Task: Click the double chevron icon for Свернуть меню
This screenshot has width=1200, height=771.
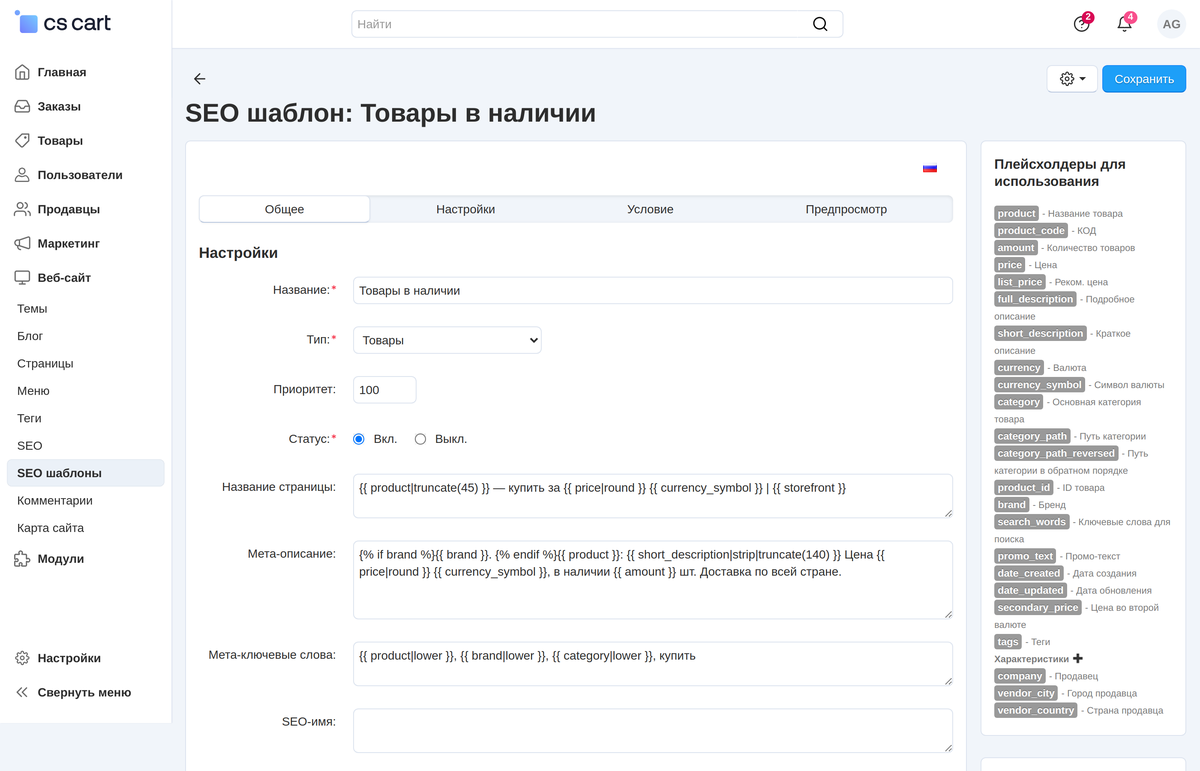Action: coord(22,692)
